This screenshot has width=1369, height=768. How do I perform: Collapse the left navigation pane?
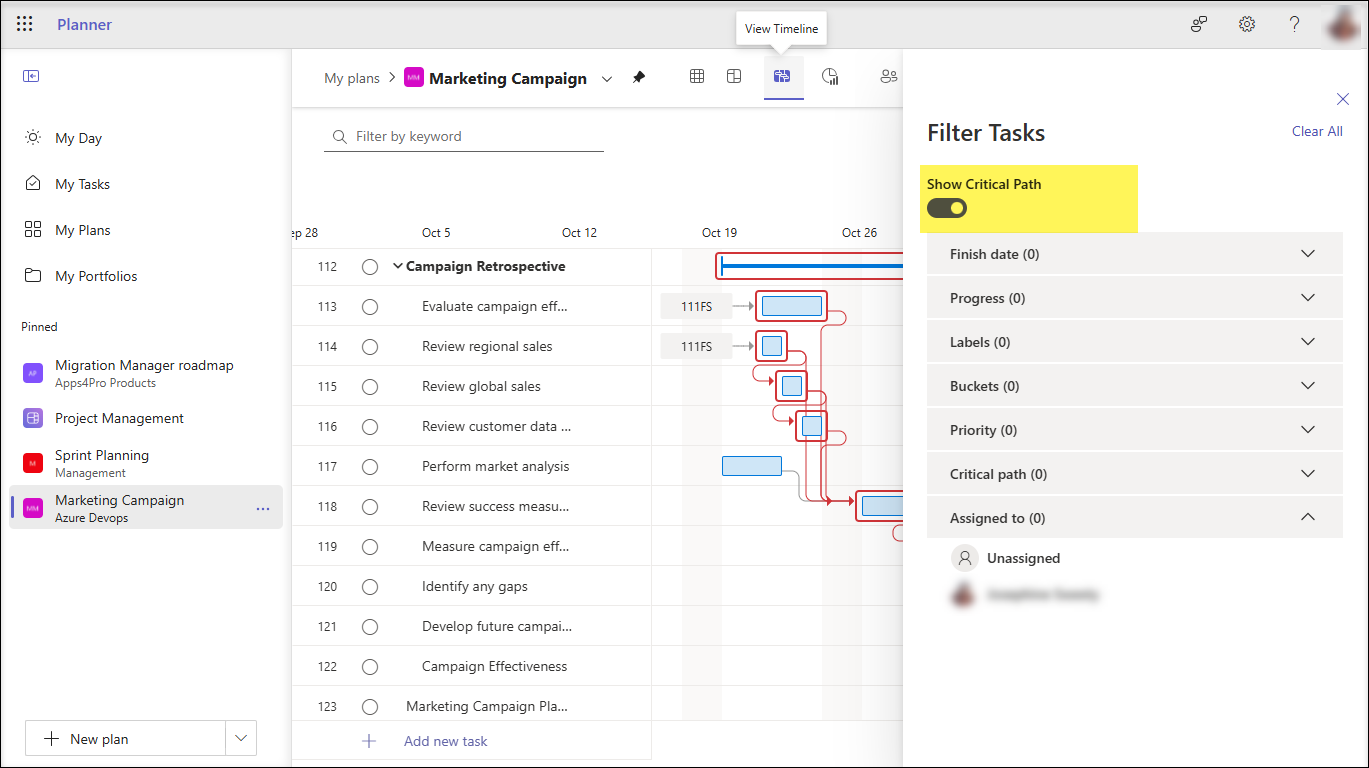coord(30,75)
